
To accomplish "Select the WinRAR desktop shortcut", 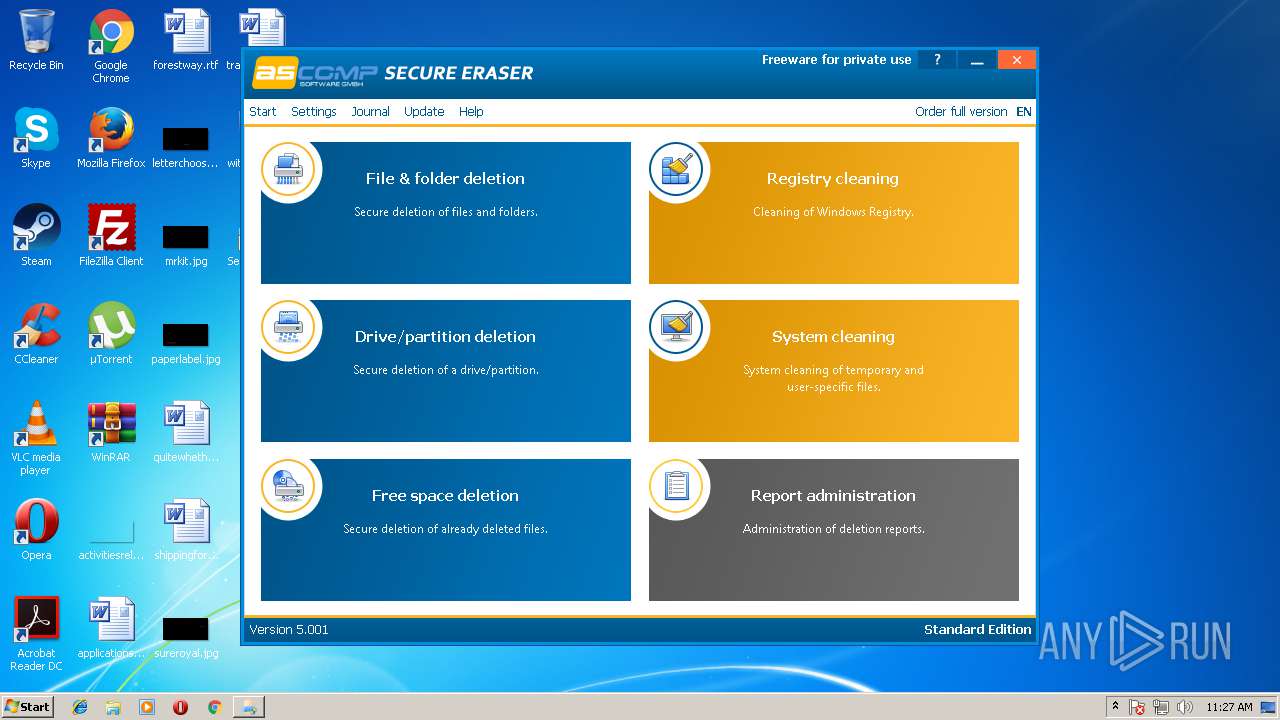I will [111, 432].
